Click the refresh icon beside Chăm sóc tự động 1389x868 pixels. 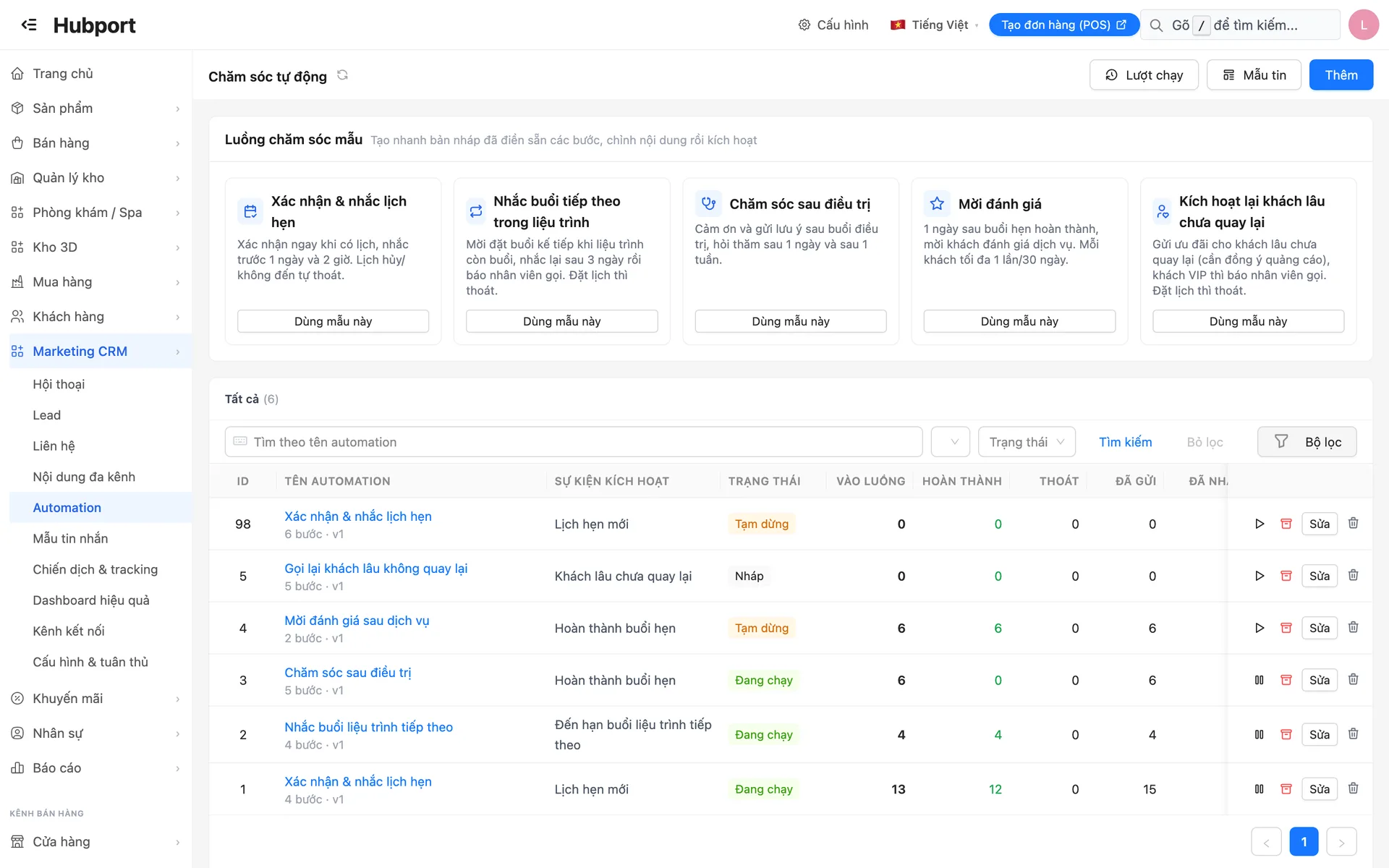point(342,75)
